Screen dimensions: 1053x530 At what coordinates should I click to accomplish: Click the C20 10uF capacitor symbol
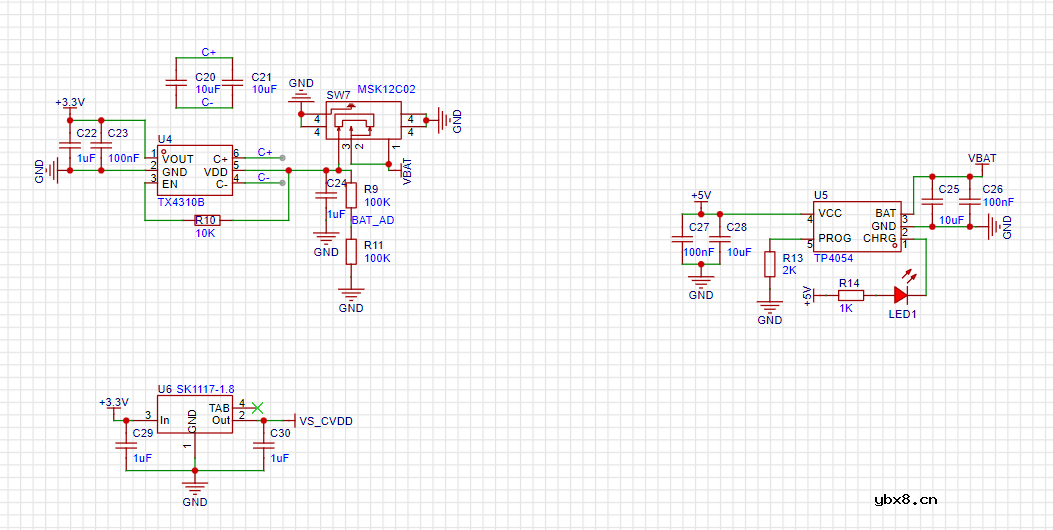[177, 82]
